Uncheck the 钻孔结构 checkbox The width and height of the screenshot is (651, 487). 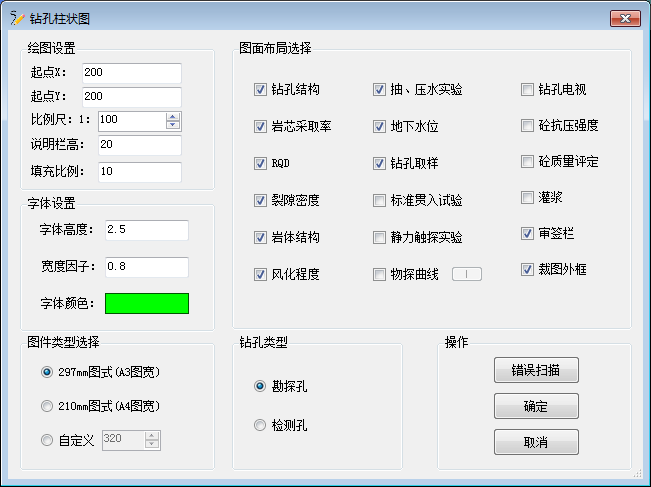coord(261,90)
